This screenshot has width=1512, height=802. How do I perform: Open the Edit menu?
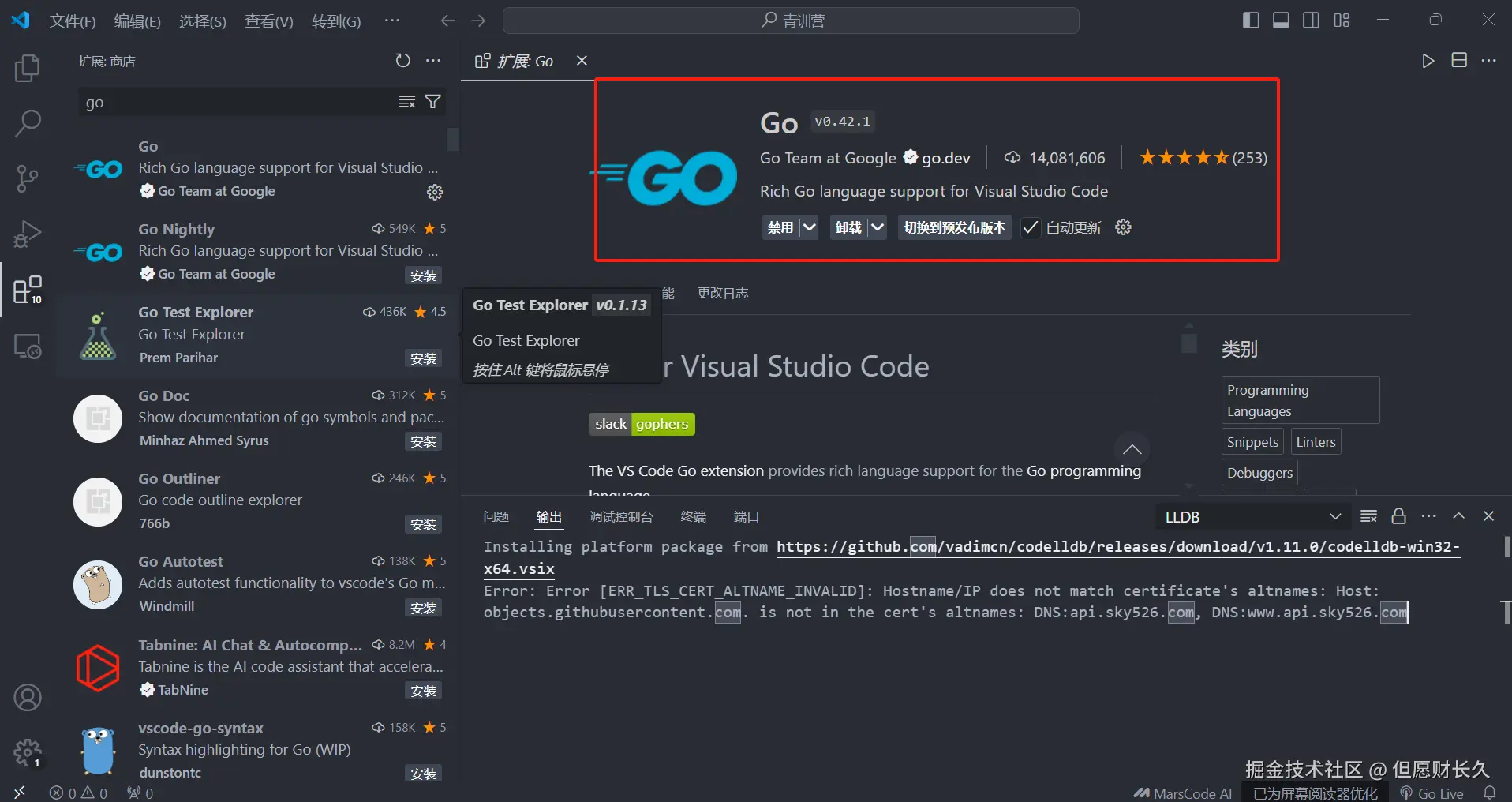pyautogui.click(x=137, y=21)
